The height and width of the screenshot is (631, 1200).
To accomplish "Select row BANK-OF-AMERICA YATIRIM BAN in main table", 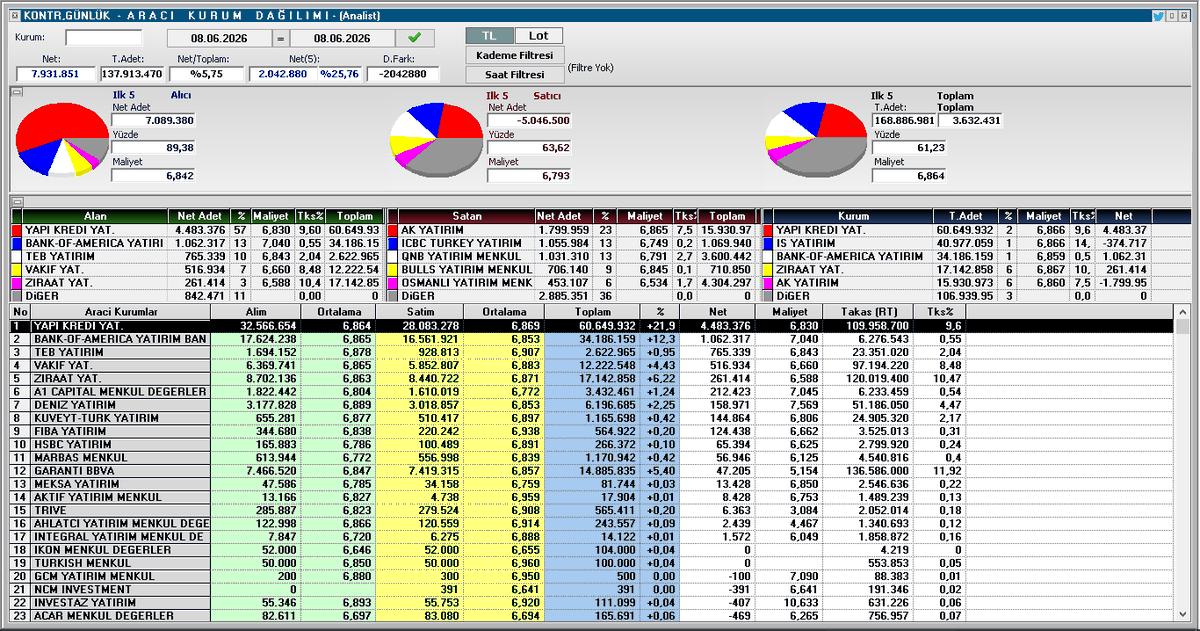I will (592, 339).
